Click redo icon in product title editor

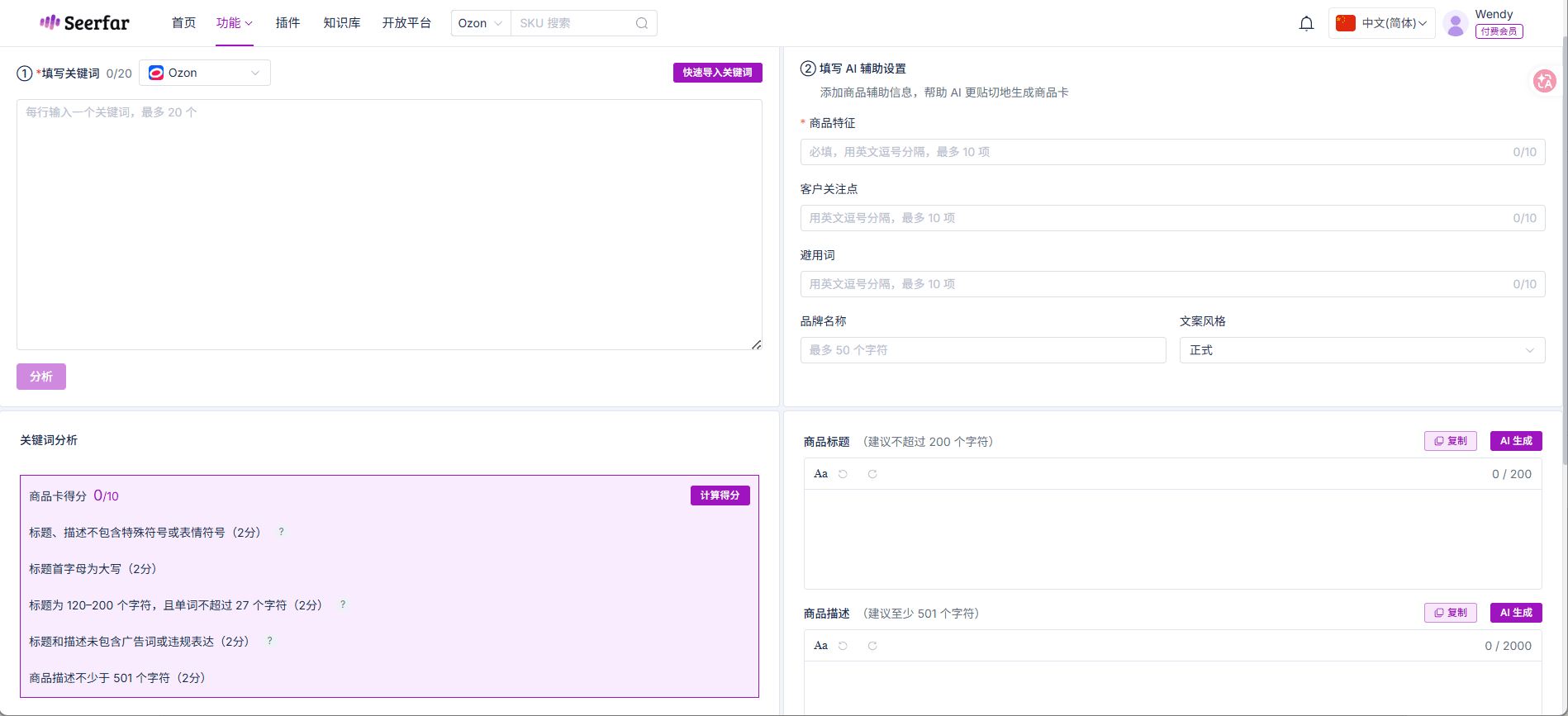[872, 474]
